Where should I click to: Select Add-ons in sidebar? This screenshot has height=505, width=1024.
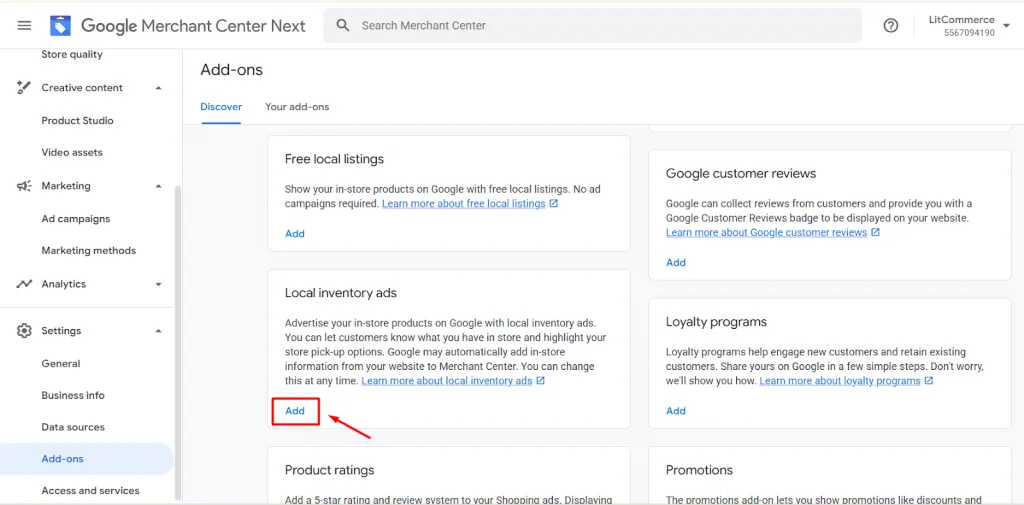[86, 459]
